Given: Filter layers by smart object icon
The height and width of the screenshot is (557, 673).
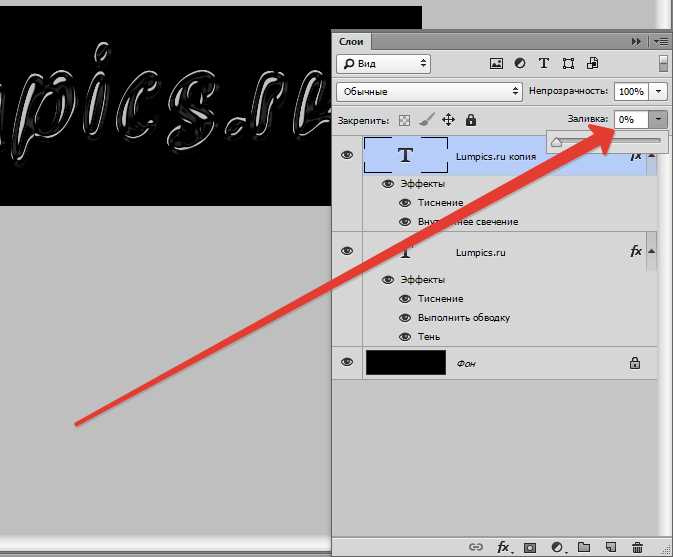Looking at the screenshot, I should click(593, 64).
